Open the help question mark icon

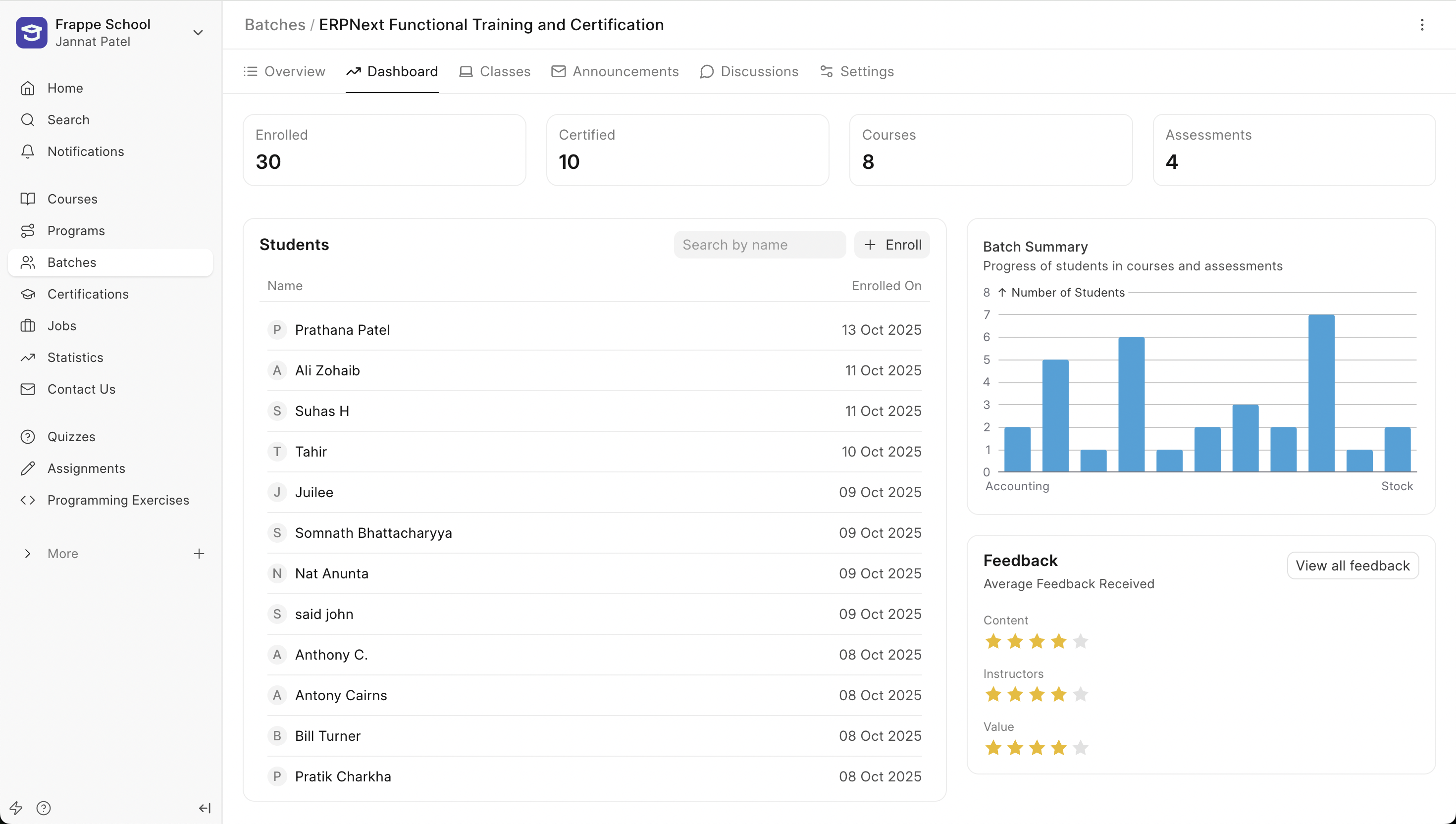pos(44,808)
